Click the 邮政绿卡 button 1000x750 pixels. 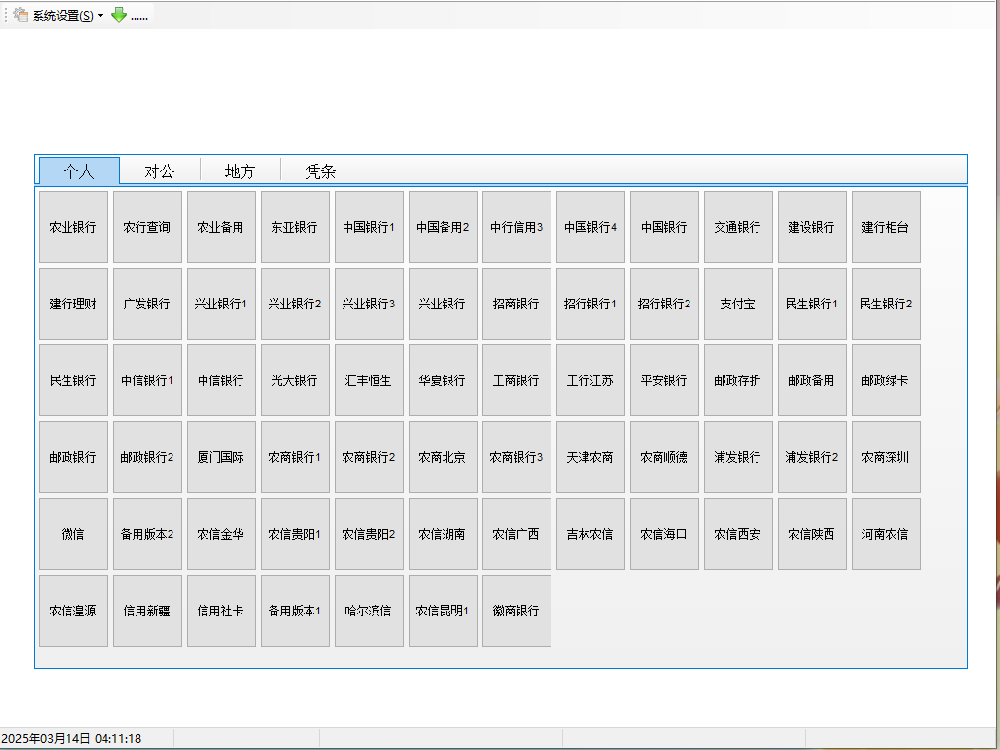pyautogui.click(x=886, y=381)
